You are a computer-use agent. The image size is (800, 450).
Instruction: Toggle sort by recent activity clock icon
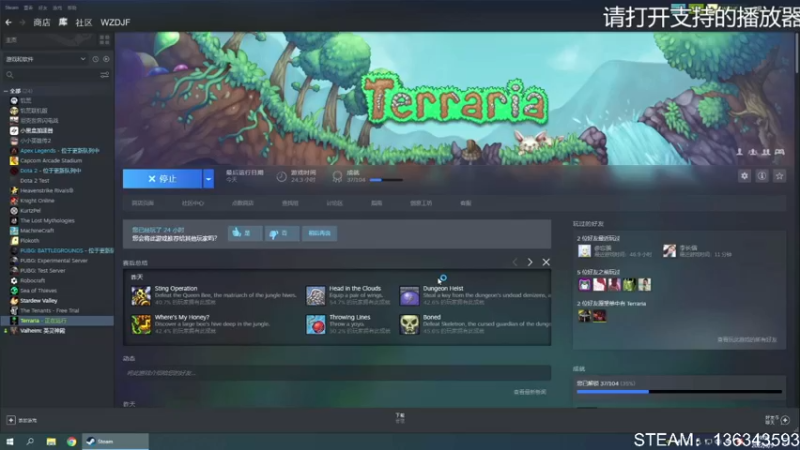[x=95, y=59]
